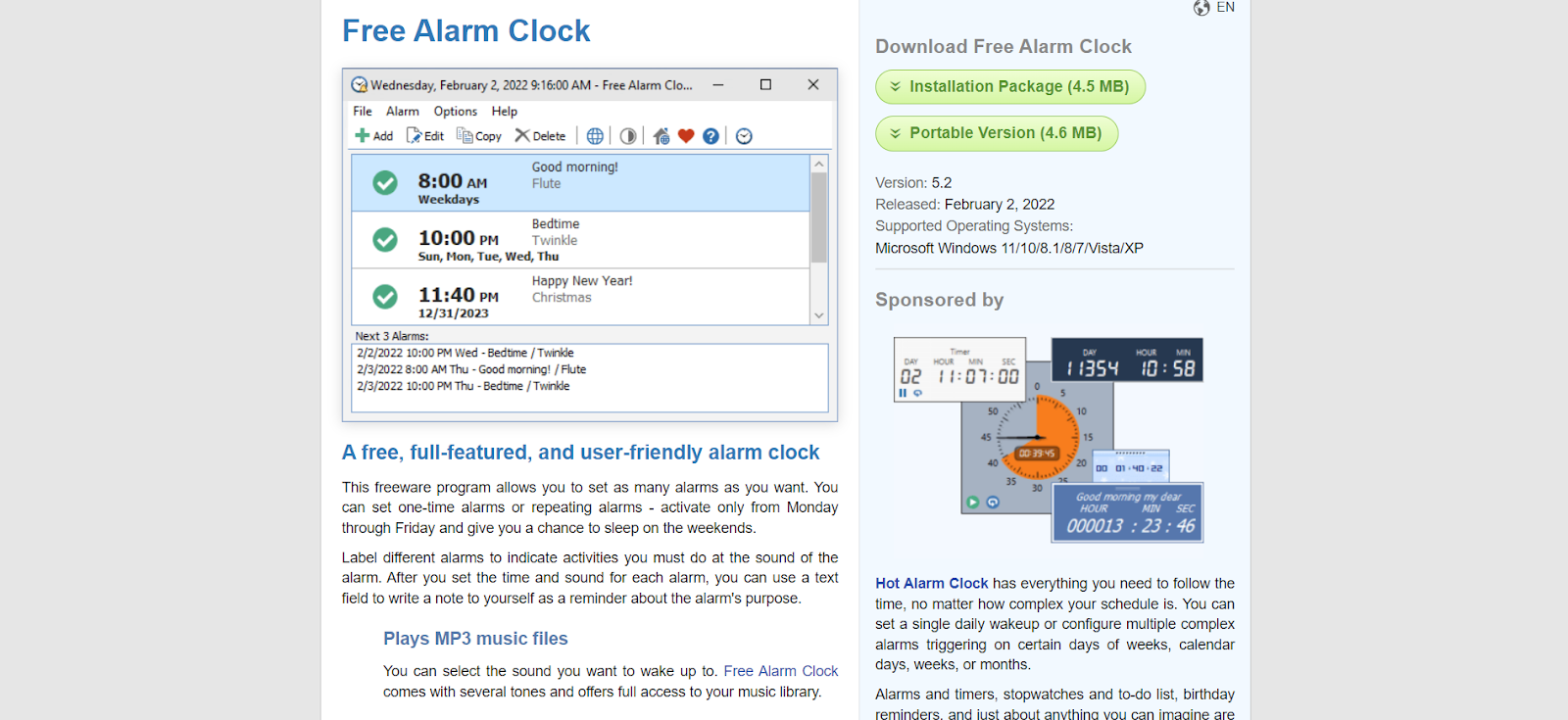
Task: Click the pause icon on white Timer widget
Action: click(x=903, y=393)
